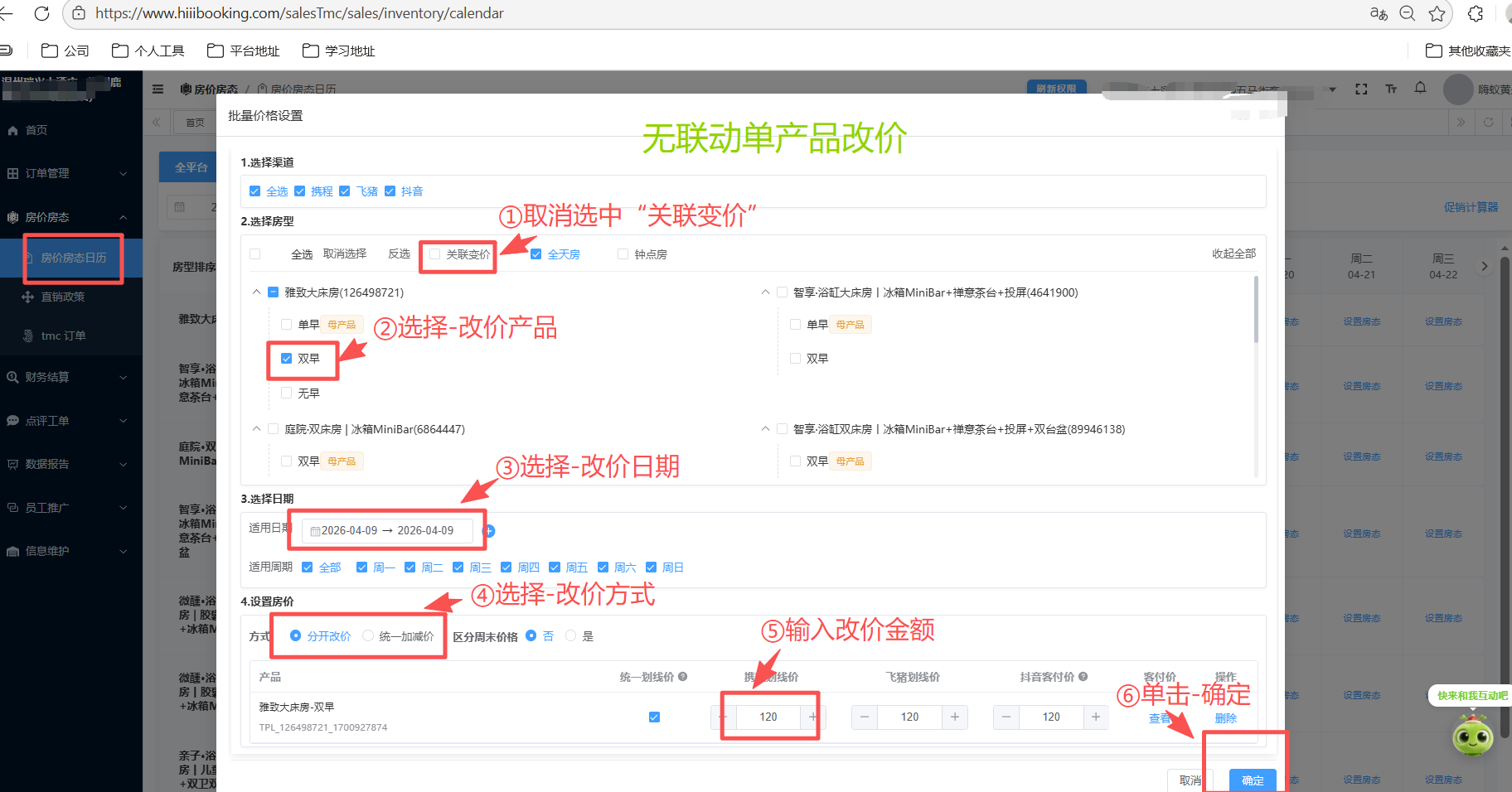This screenshot has height=792, width=1512.
Task: Increase 携程划线价 with the plus stepper
Action: coord(813,717)
